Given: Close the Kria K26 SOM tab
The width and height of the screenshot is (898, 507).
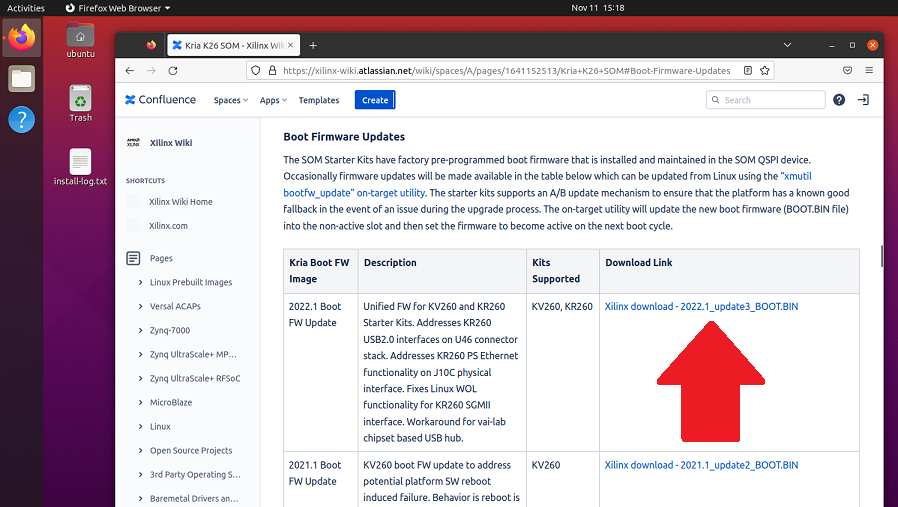Looking at the screenshot, I should pyautogui.click(x=290, y=45).
